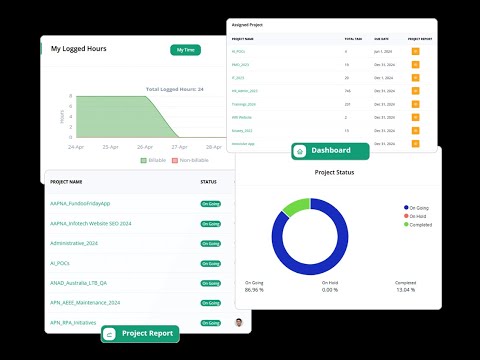Open APN_AEEE_Maintenance_2024 project link
The width and height of the screenshot is (480, 360).
(x=85, y=303)
